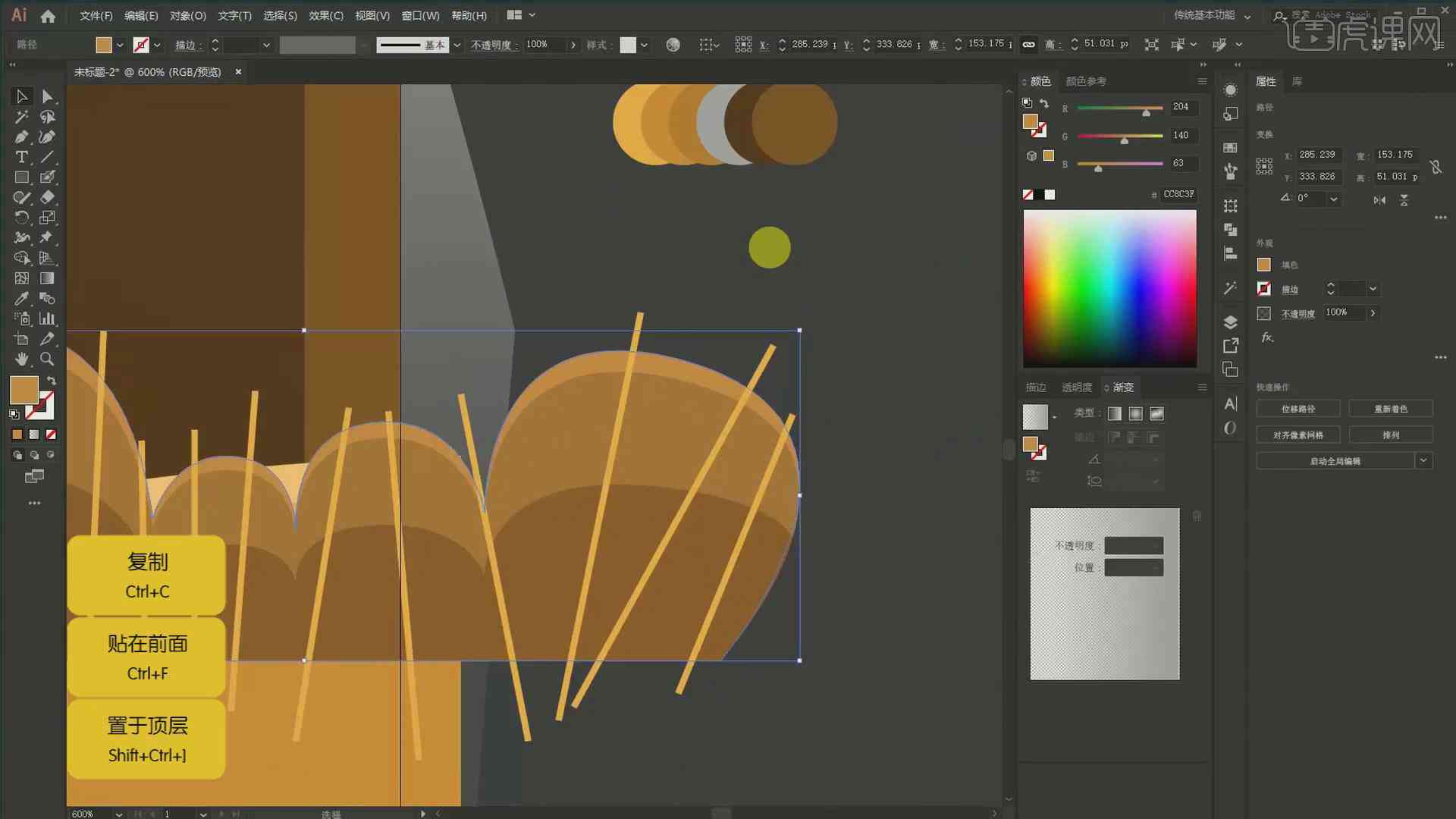
Task: Click the hex color input field CCBC3F
Action: tap(1180, 193)
